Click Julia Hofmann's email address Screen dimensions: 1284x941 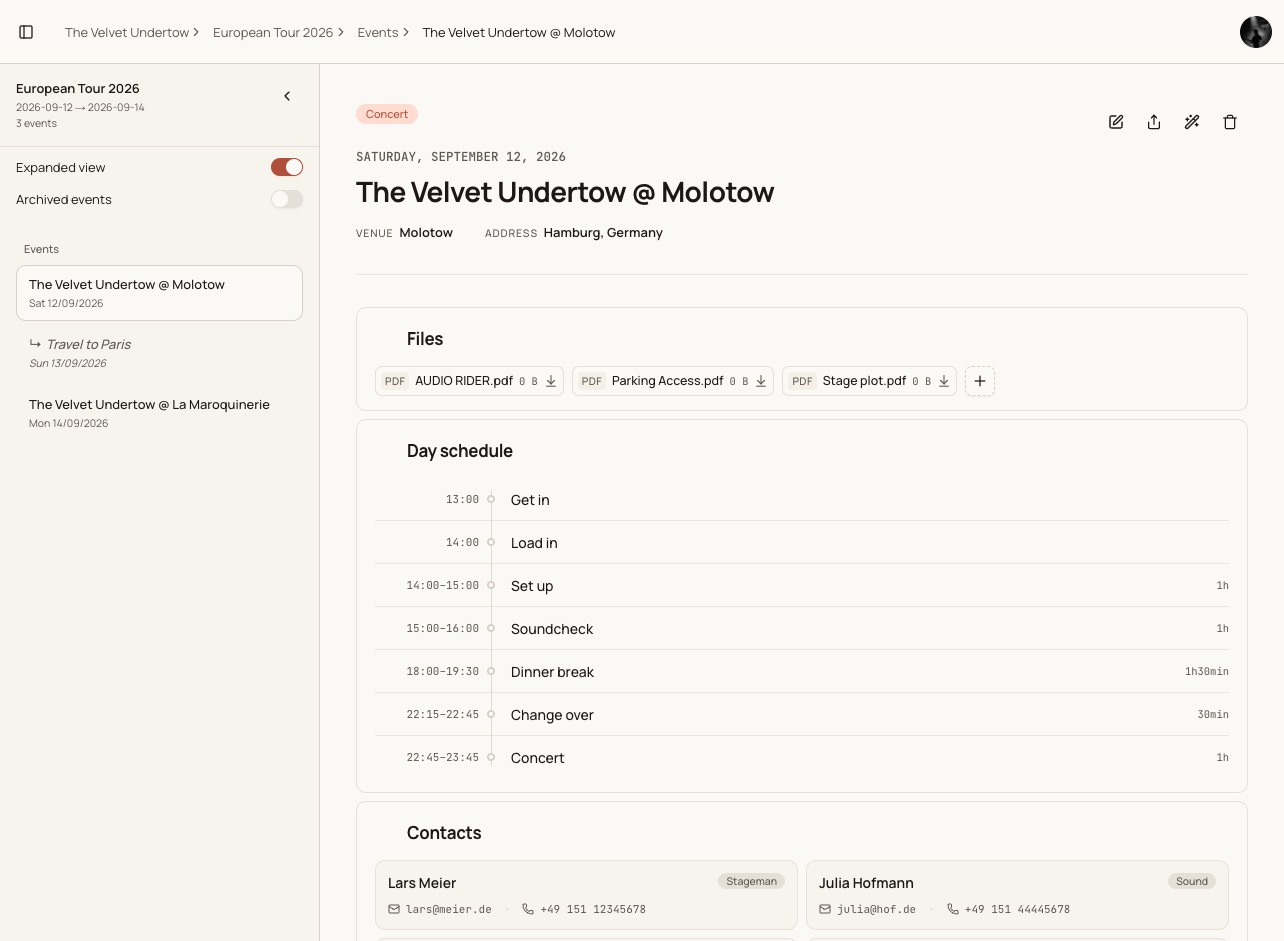coord(877,910)
